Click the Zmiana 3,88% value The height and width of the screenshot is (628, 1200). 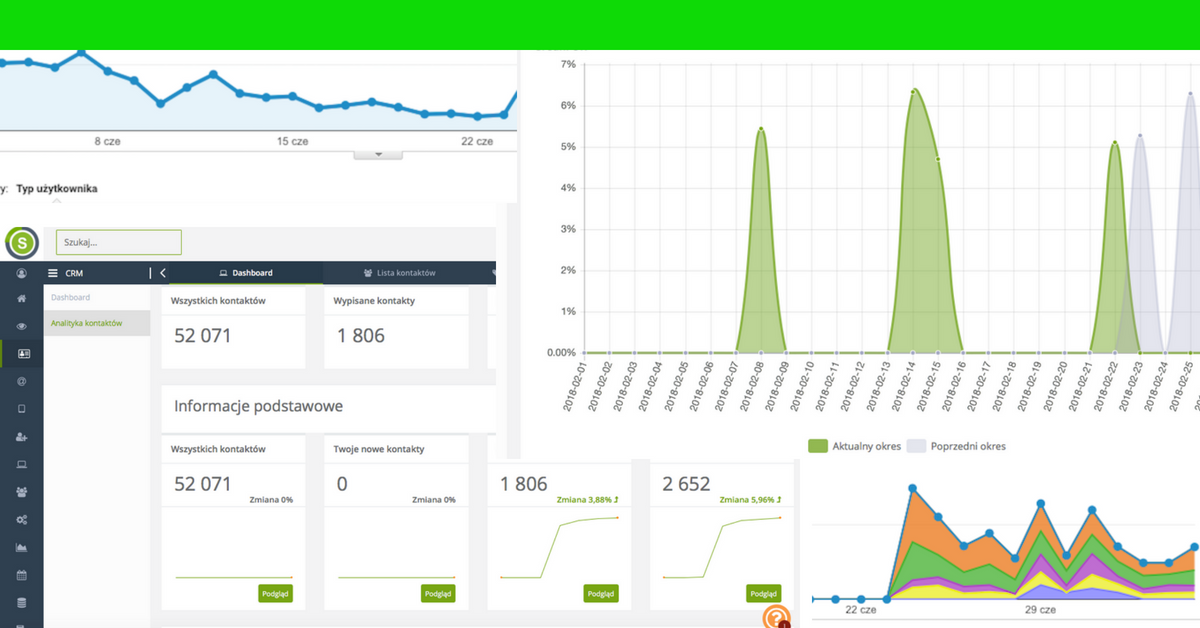pyautogui.click(x=588, y=499)
